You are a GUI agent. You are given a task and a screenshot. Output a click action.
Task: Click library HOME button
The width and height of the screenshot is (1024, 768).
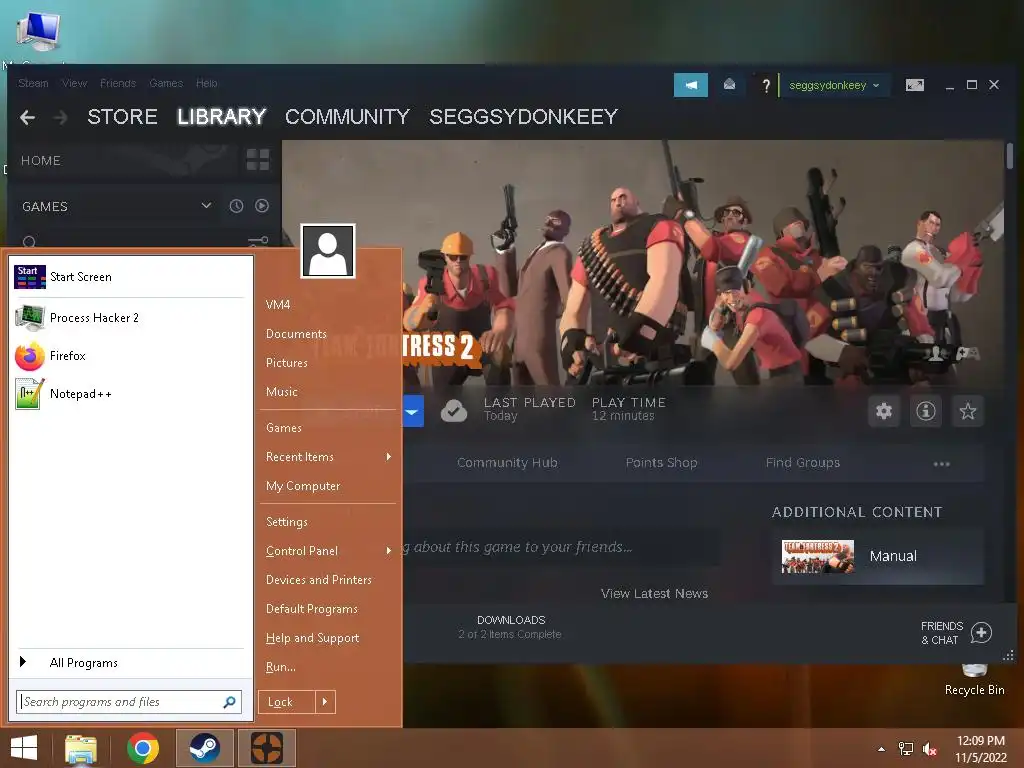40,161
